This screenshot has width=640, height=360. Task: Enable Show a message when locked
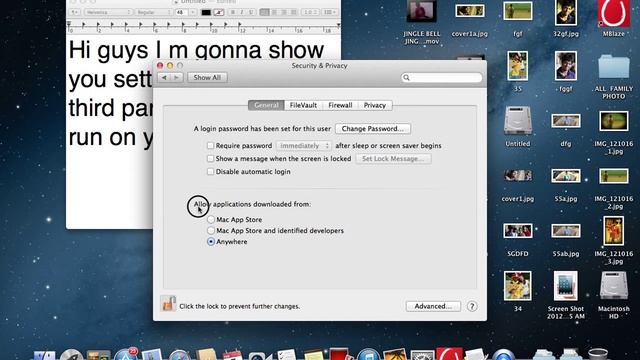pos(210,158)
